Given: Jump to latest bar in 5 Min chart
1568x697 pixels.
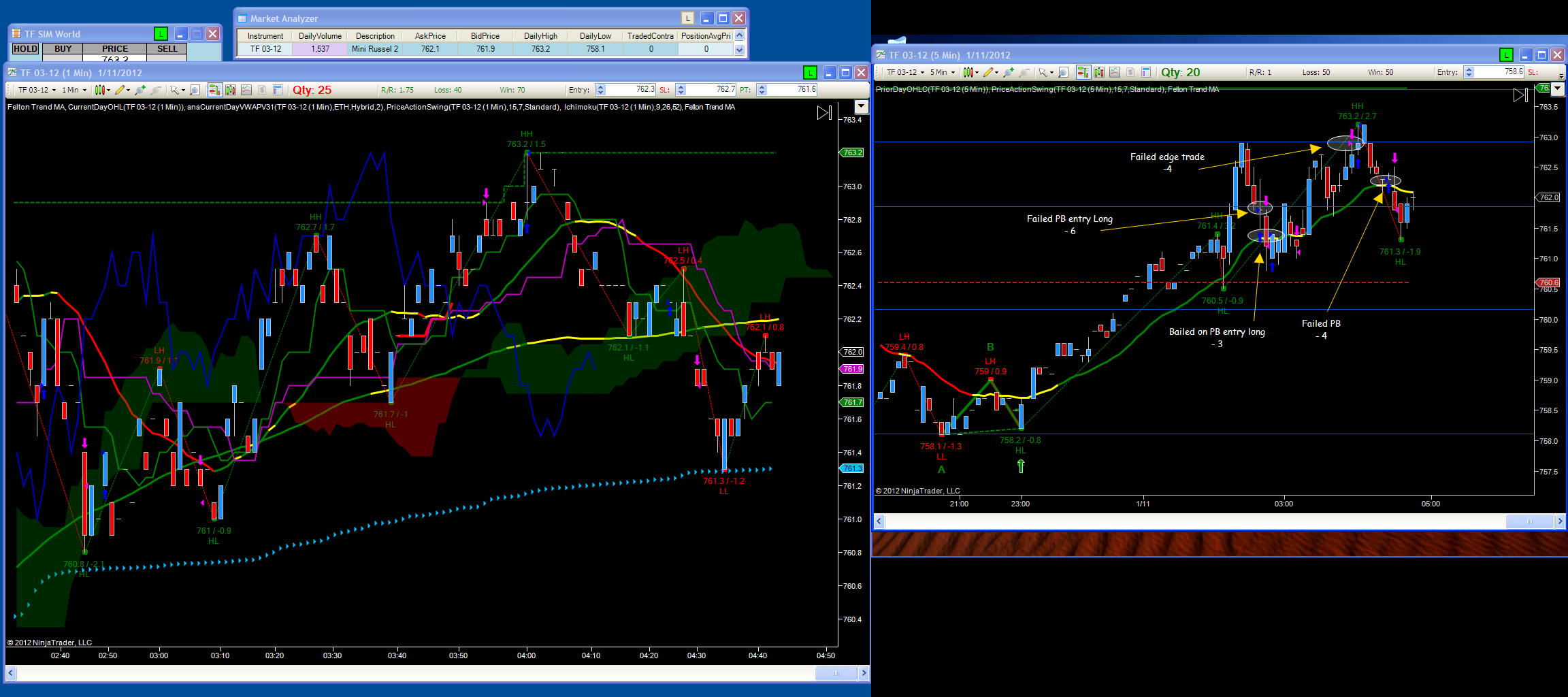Looking at the screenshot, I should [1520, 95].
